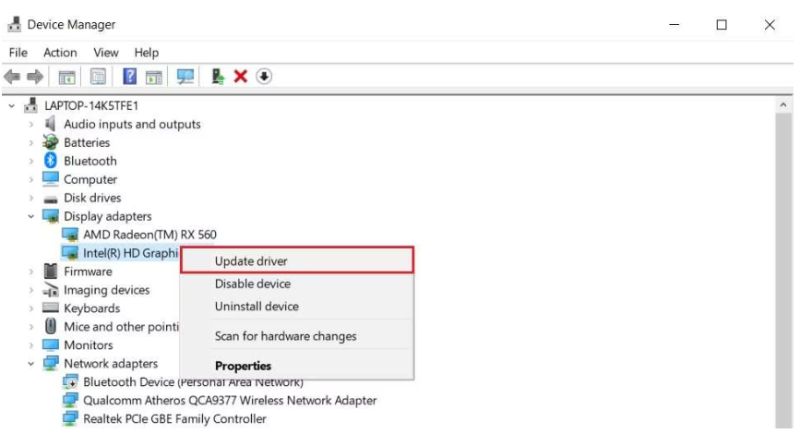Click the Mice and other pointing devices icon
The image size is (800, 446).
pyautogui.click(x=51, y=326)
